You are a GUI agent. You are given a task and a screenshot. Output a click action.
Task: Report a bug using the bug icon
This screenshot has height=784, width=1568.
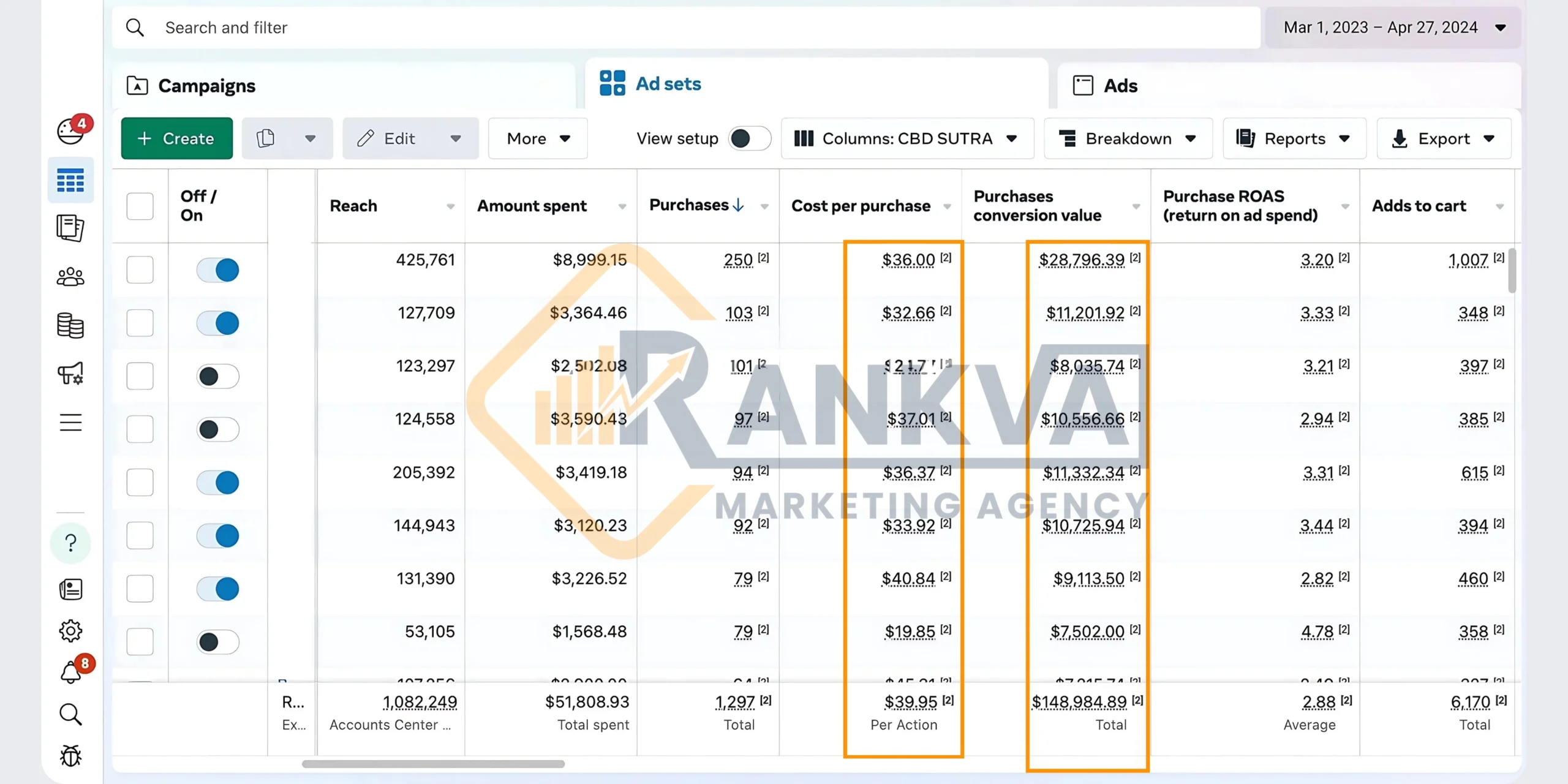pyautogui.click(x=70, y=755)
